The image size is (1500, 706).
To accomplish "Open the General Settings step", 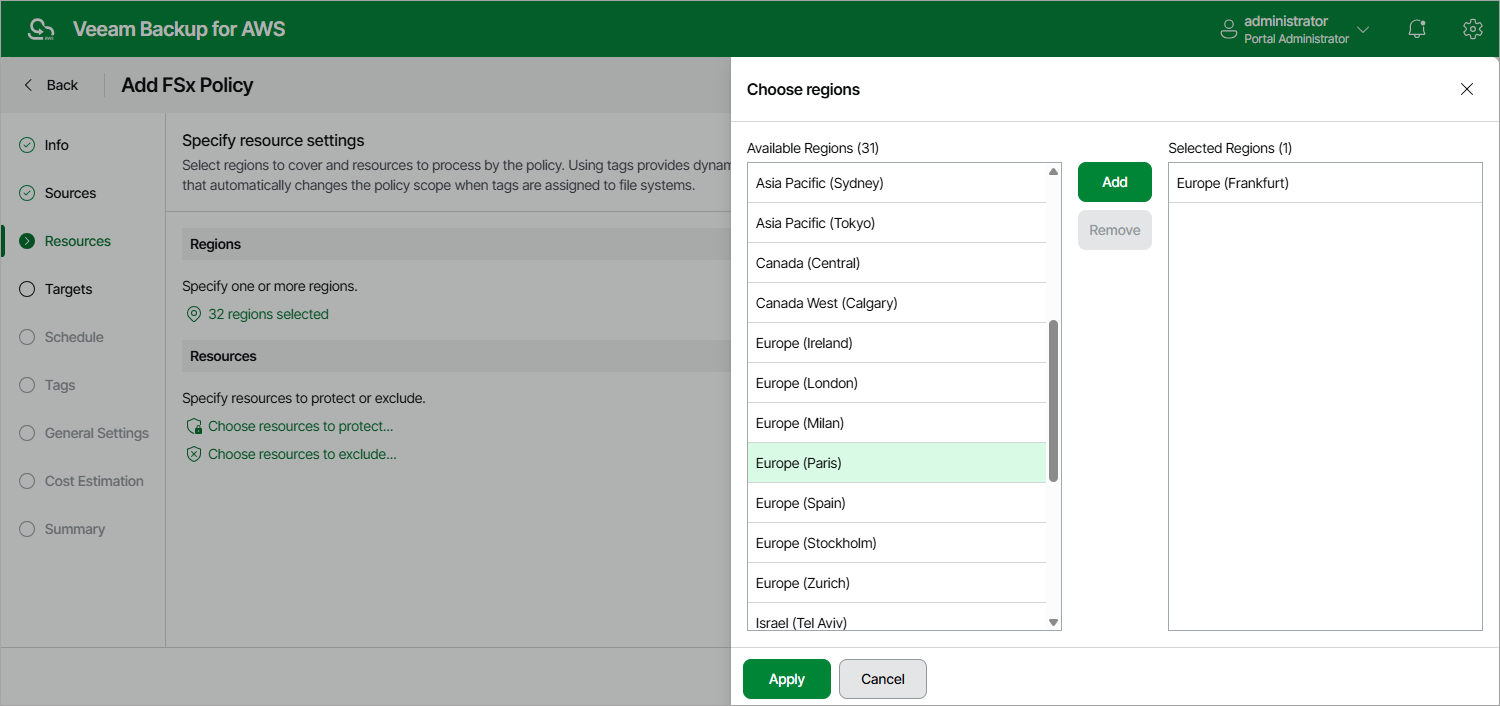I will point(97,433).
